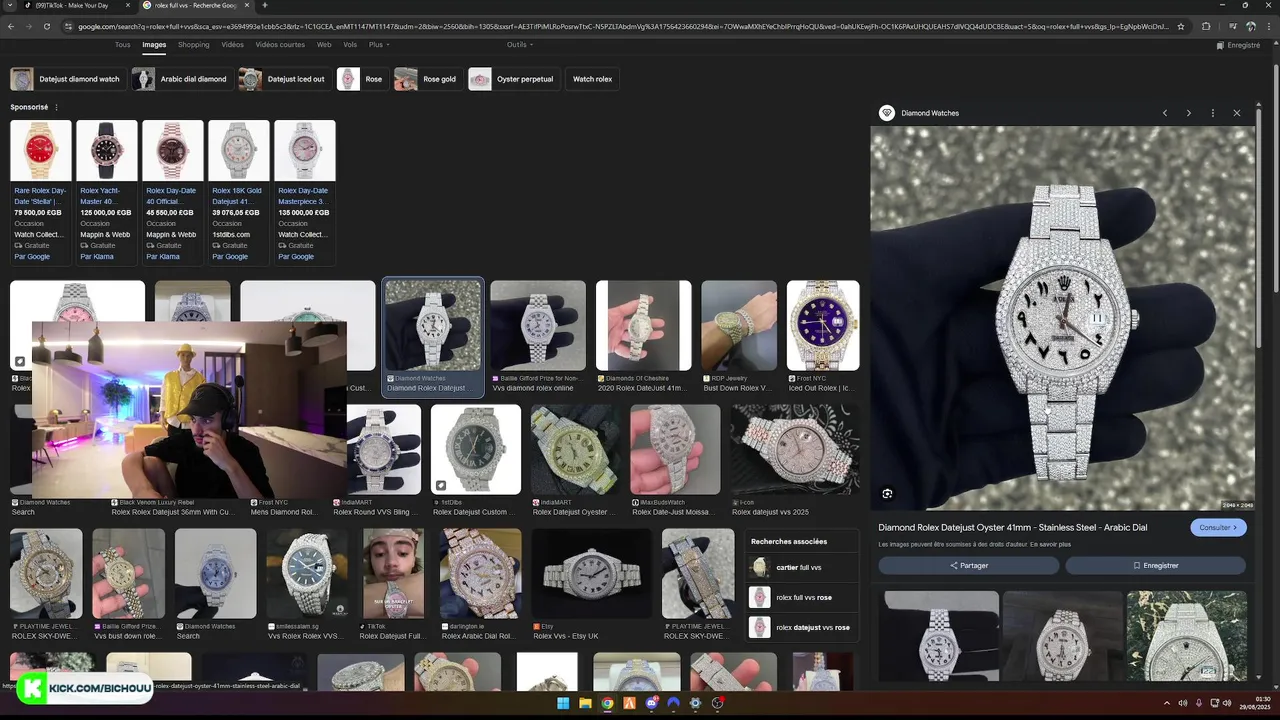Reload the page with the refresh icon
The width and height of the screenshot is (1280, 720).
pyautogui.click(x=46, y=26)
